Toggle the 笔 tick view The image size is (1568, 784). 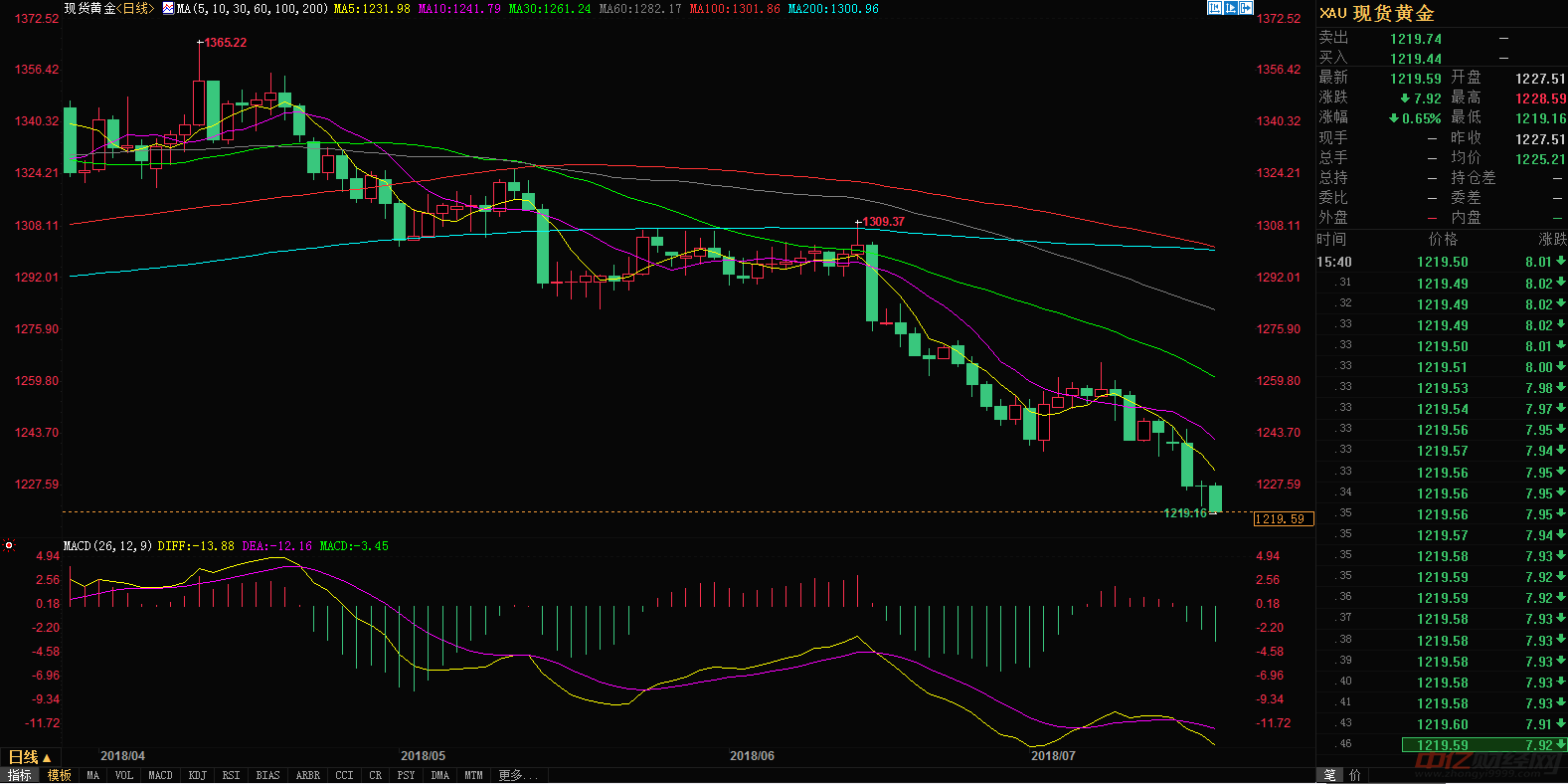(1329, 775)
